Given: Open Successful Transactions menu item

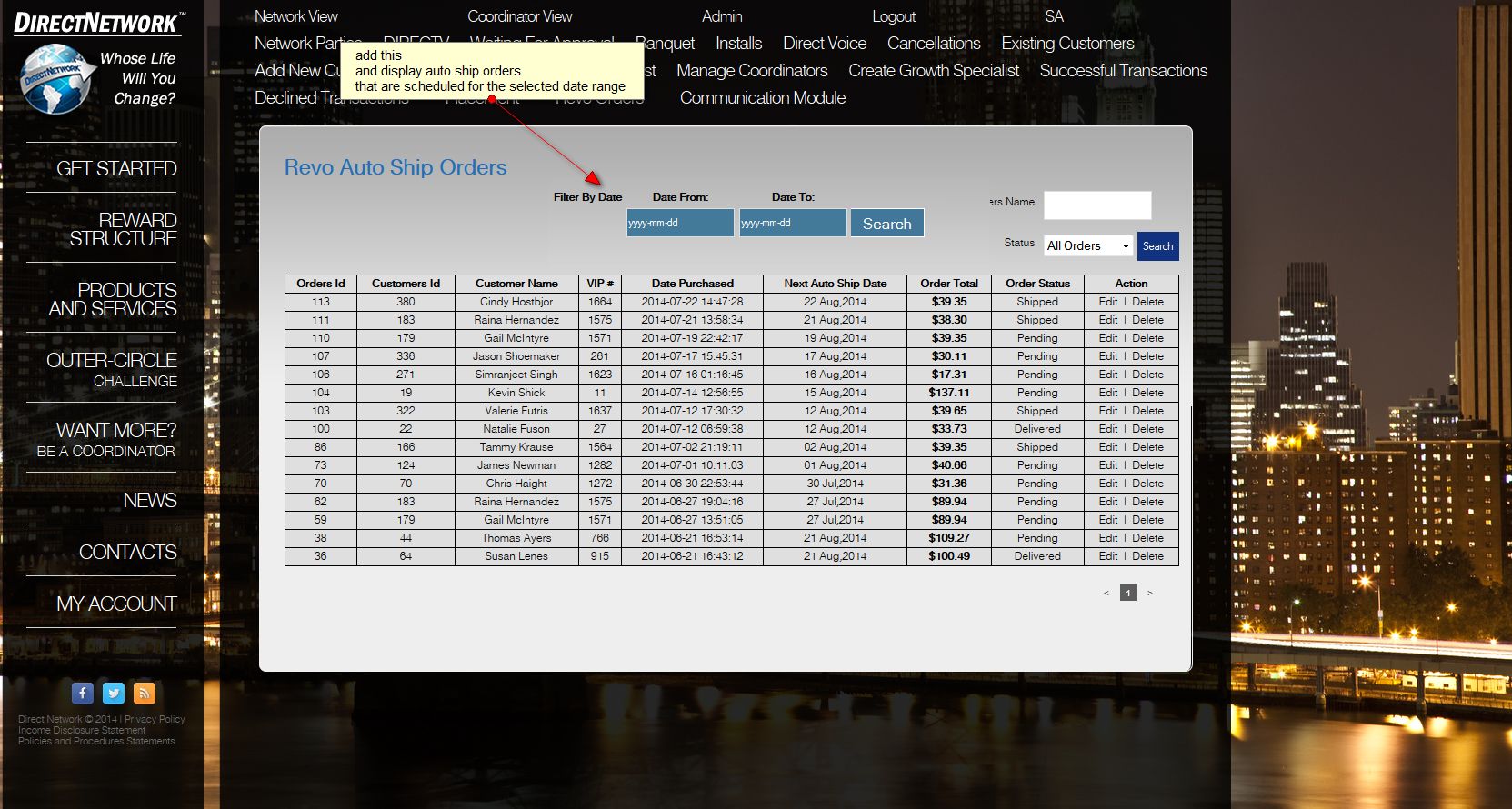Looking at the screenshot, I should (1124, 71).
